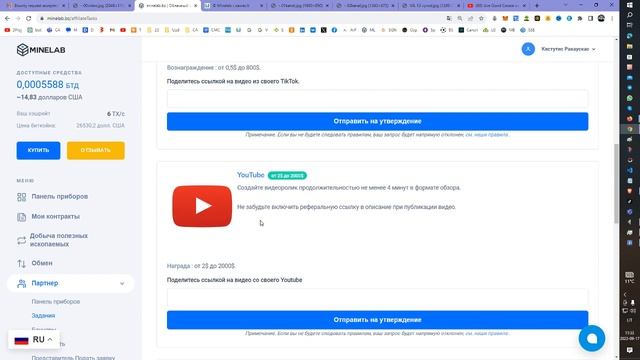Open rules link under YouTube submit button
640x360 pixels.
pyautogui.click(x=487, y=333)
